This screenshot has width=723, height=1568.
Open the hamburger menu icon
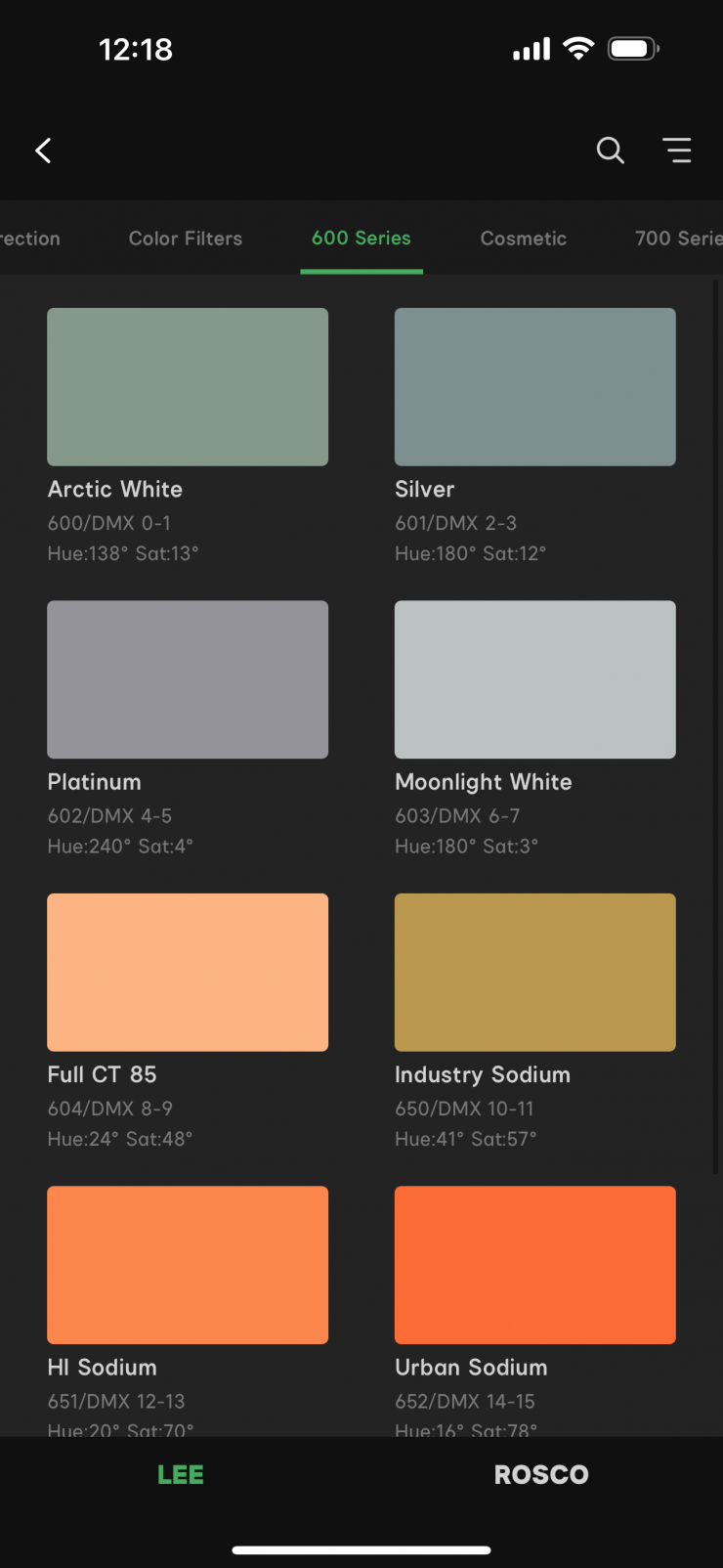pos(676,151)
